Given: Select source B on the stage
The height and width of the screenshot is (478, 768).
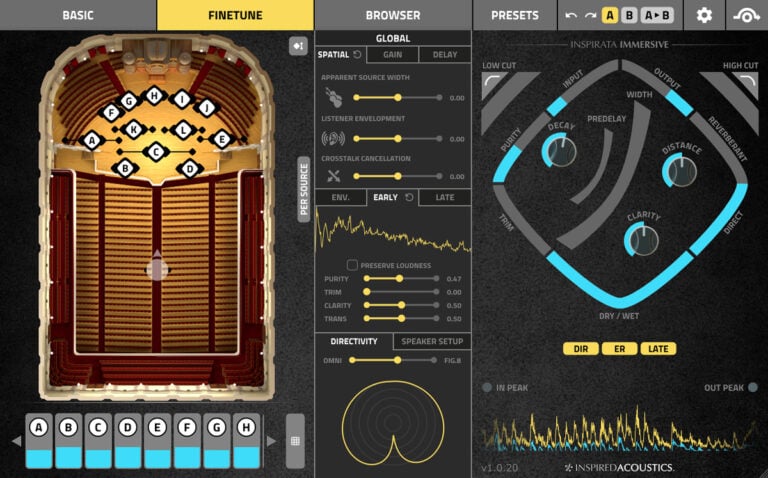Looking at the screenshot, I should pyautogui.click(x=125, y=168).
